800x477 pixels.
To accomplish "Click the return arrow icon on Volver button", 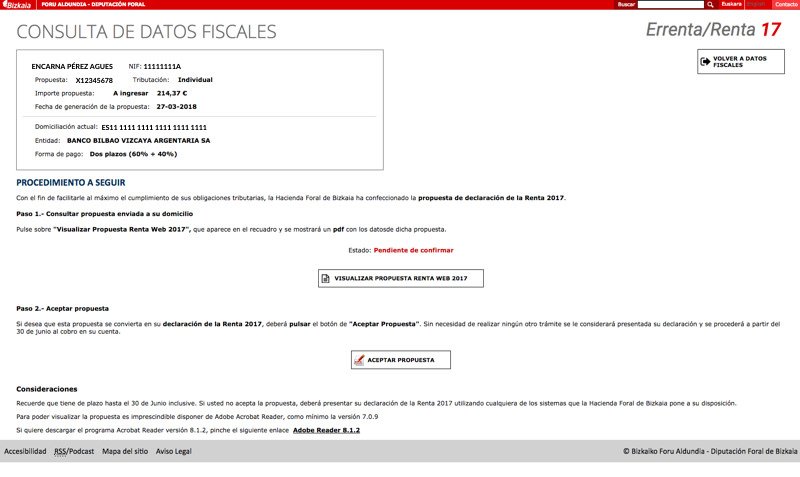I will point(705,62).
